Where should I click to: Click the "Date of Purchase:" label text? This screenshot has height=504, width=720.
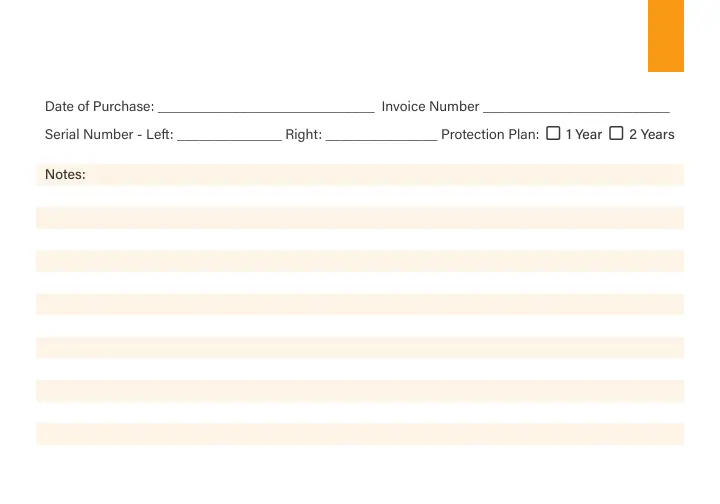tap(99, 106)
